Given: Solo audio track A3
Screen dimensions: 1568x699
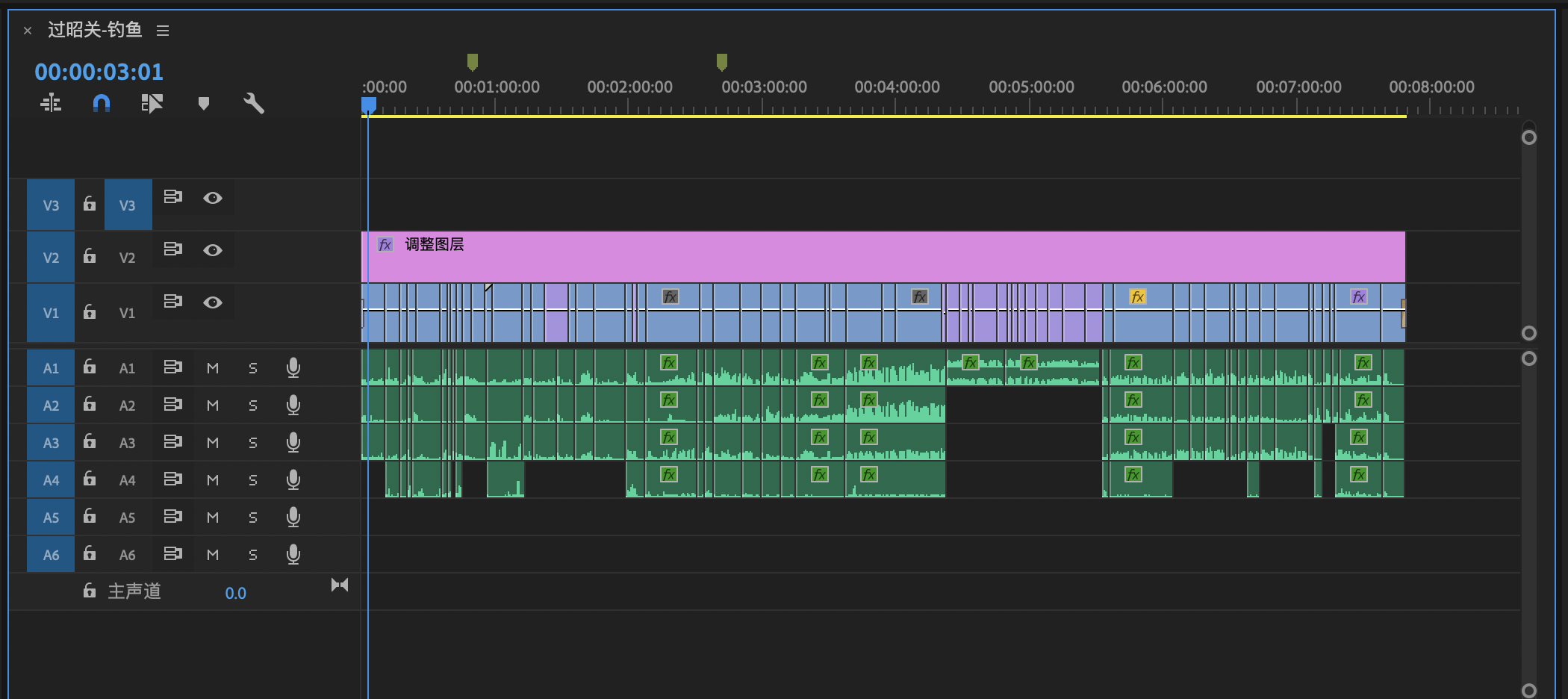Looking at the screenshot, I should [253, 443].
